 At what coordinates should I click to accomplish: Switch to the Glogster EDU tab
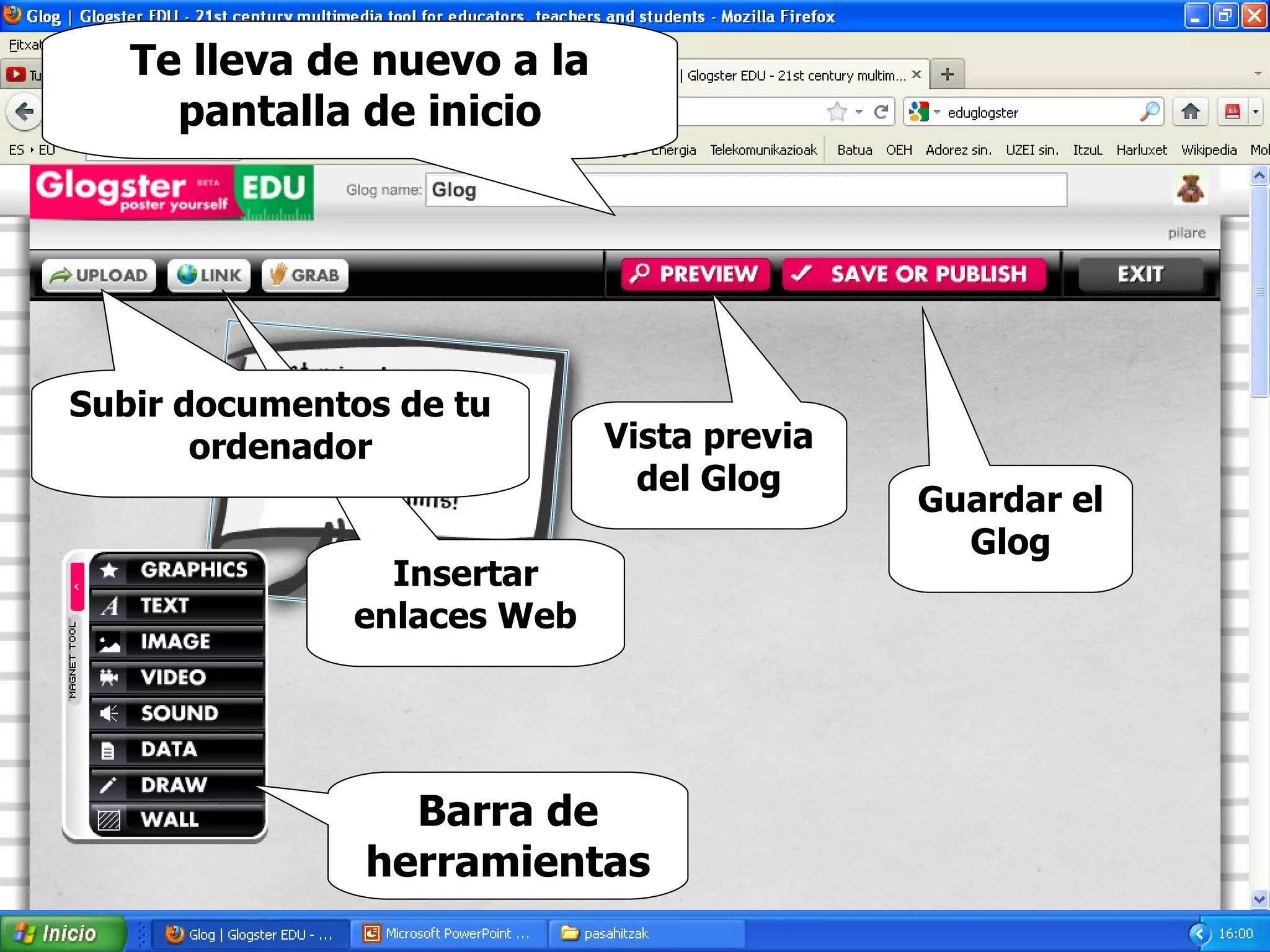[x=796, y=76]
